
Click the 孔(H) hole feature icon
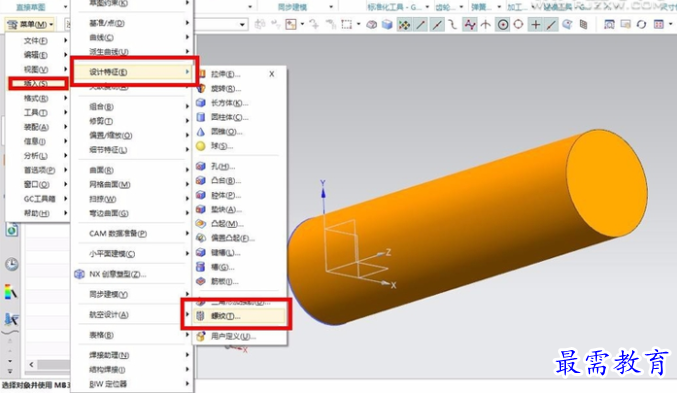pyautogui.click(x=201, y=166)
